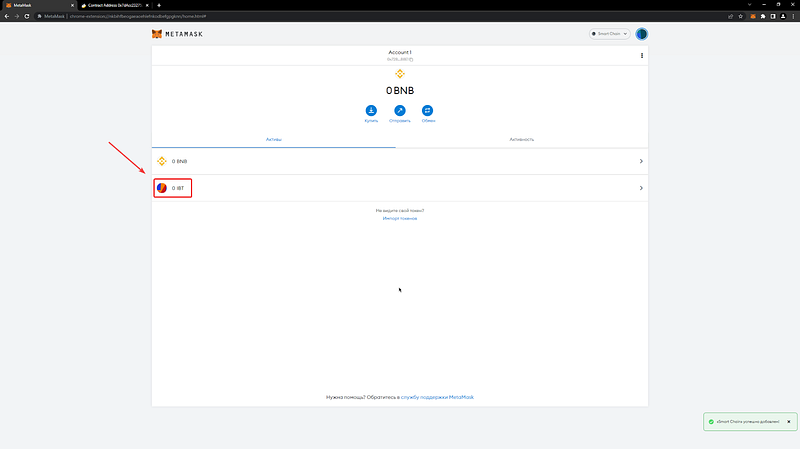Viewport: 800px width, 449px height.
Task: Switch to the Assets (Активы) tab
Action: (x=273, y=139)
